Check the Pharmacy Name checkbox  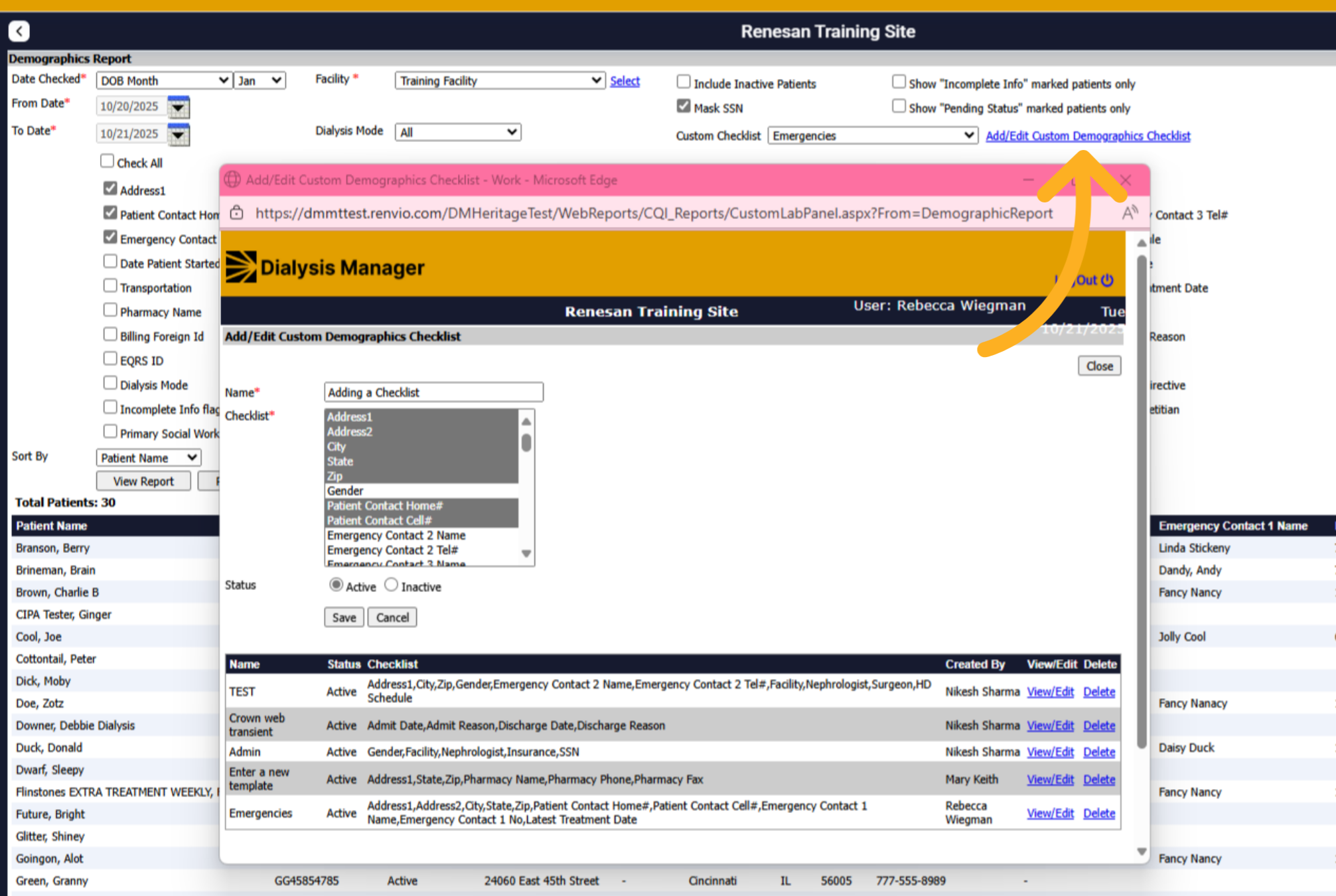pos(110,310)
